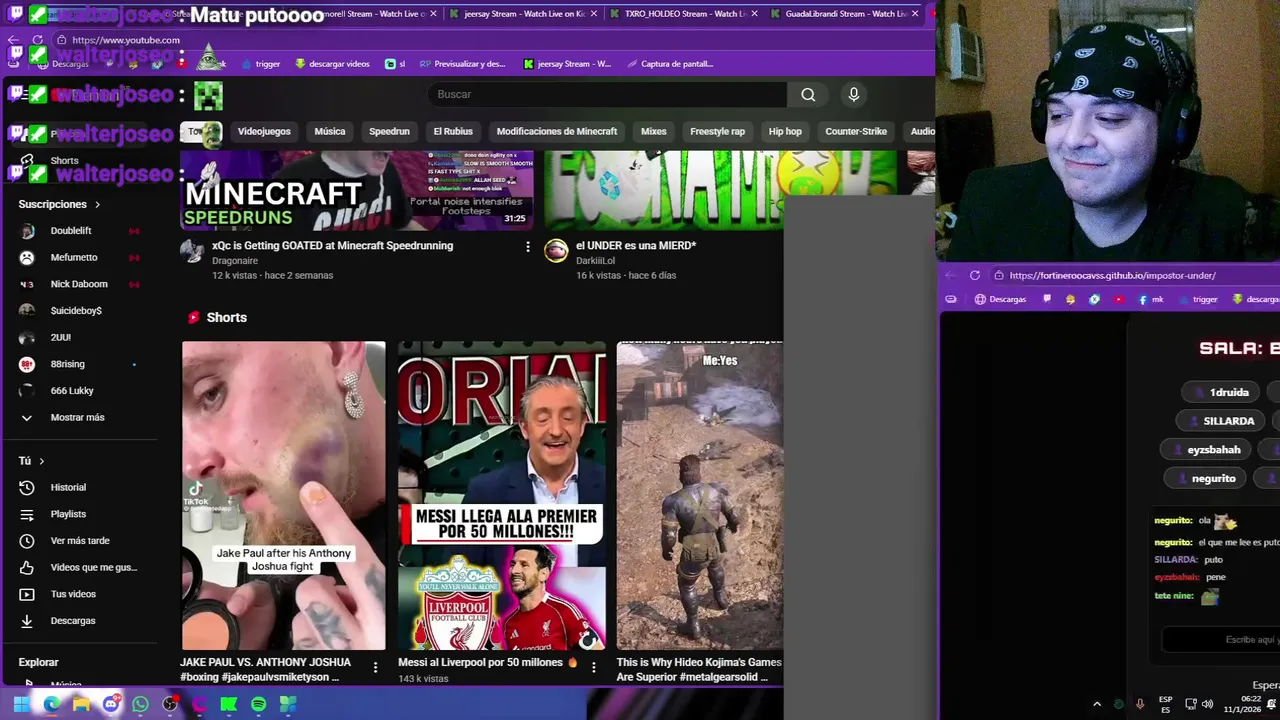
Task: Select Modificaciones de Minecraft chip
Action: click(x=557, y=131)
